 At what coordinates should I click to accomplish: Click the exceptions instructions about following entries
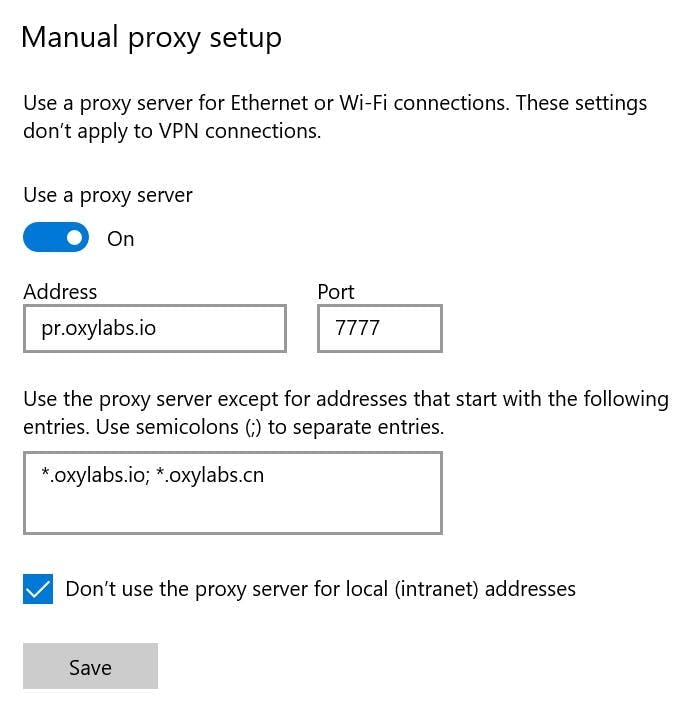(346, 399)
